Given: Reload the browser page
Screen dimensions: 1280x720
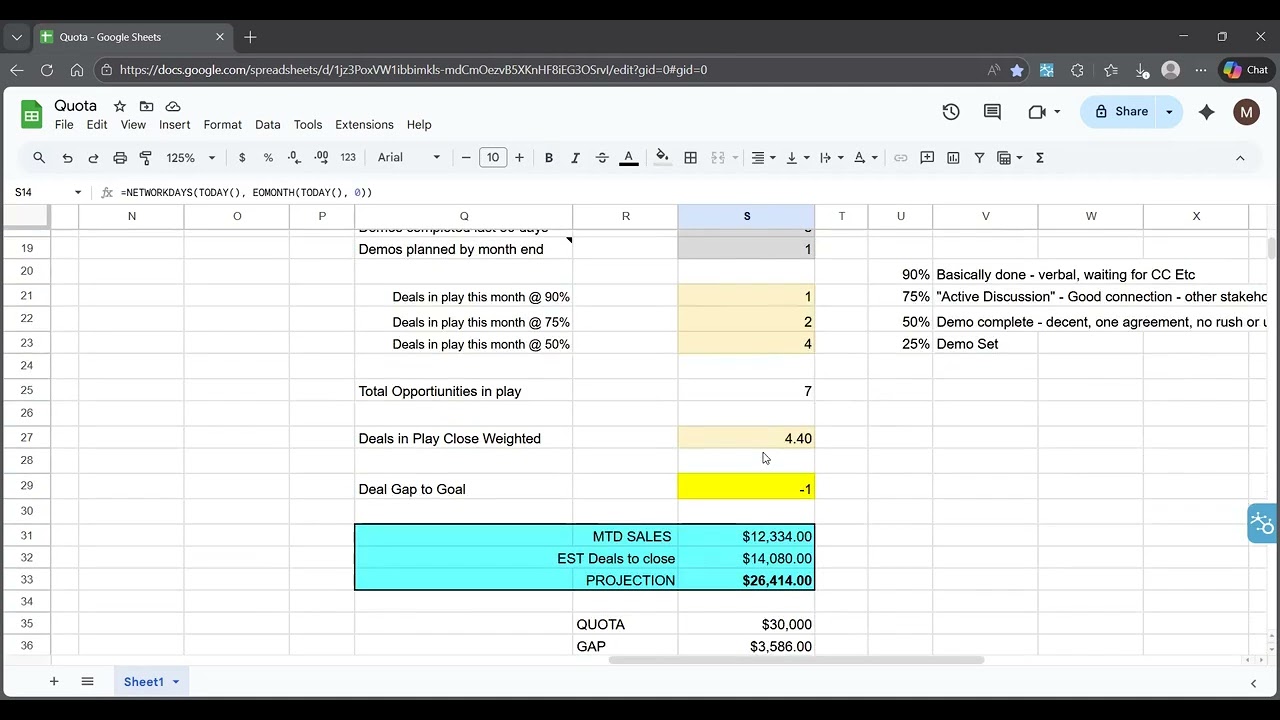Looking at the screenshot, I should [x=47, y=70].
